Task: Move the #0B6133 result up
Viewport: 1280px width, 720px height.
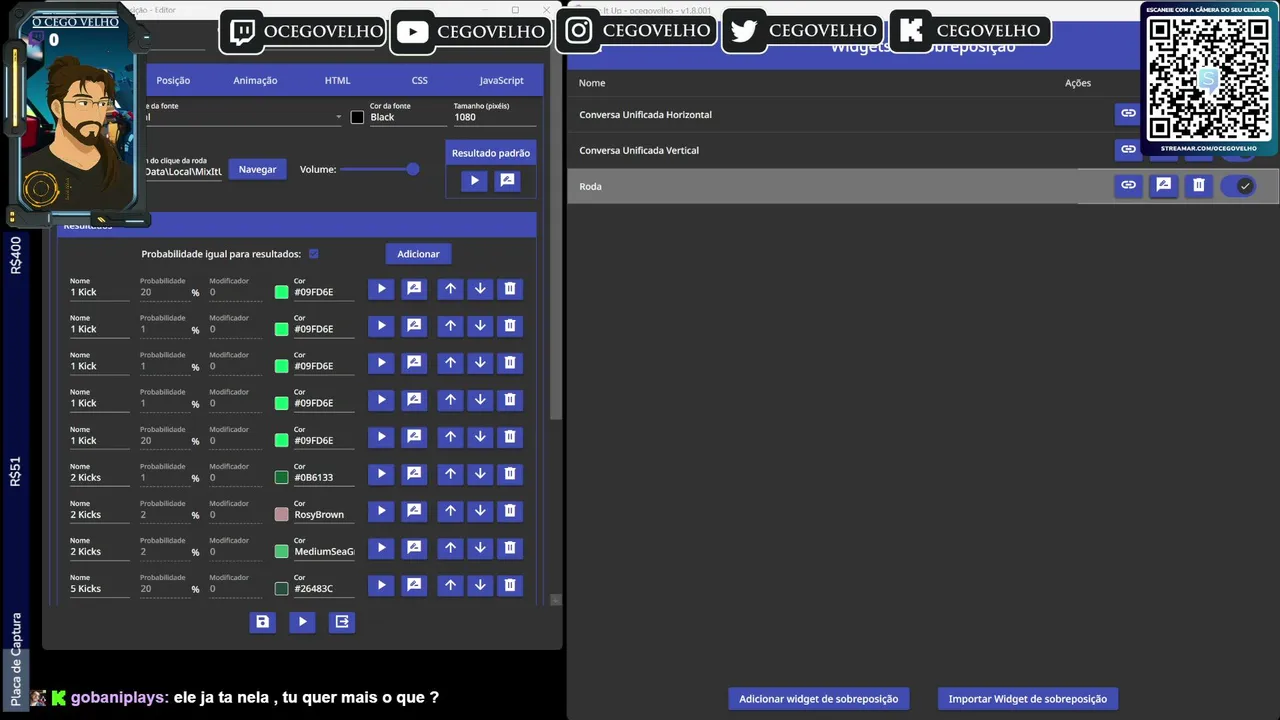Action: (451, 474)
